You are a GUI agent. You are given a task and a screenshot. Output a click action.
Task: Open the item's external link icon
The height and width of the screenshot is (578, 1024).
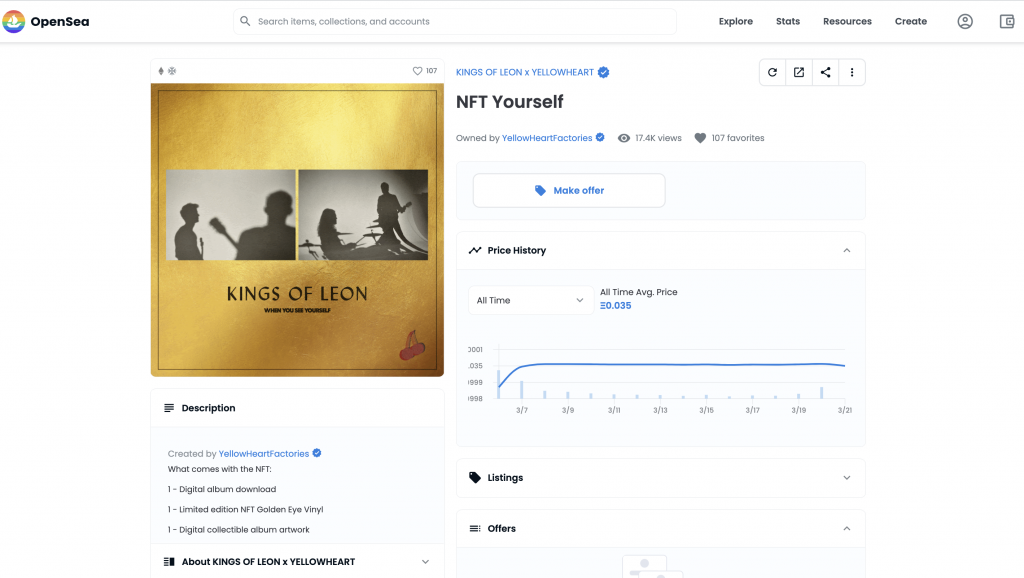coord(799,72)
